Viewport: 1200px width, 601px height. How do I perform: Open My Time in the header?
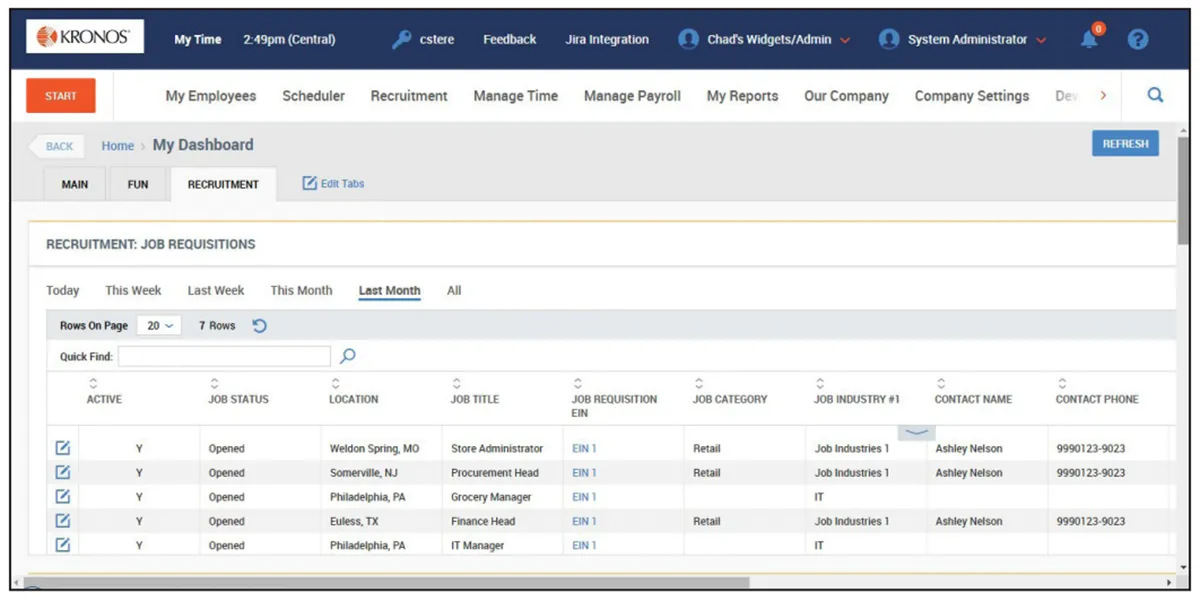tap(198, 40)
